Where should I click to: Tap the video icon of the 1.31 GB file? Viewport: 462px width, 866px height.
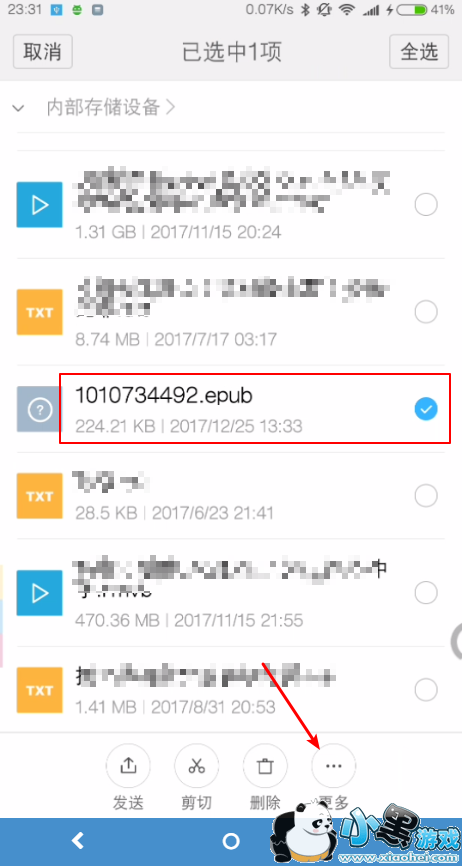click(x=39, y=205)
